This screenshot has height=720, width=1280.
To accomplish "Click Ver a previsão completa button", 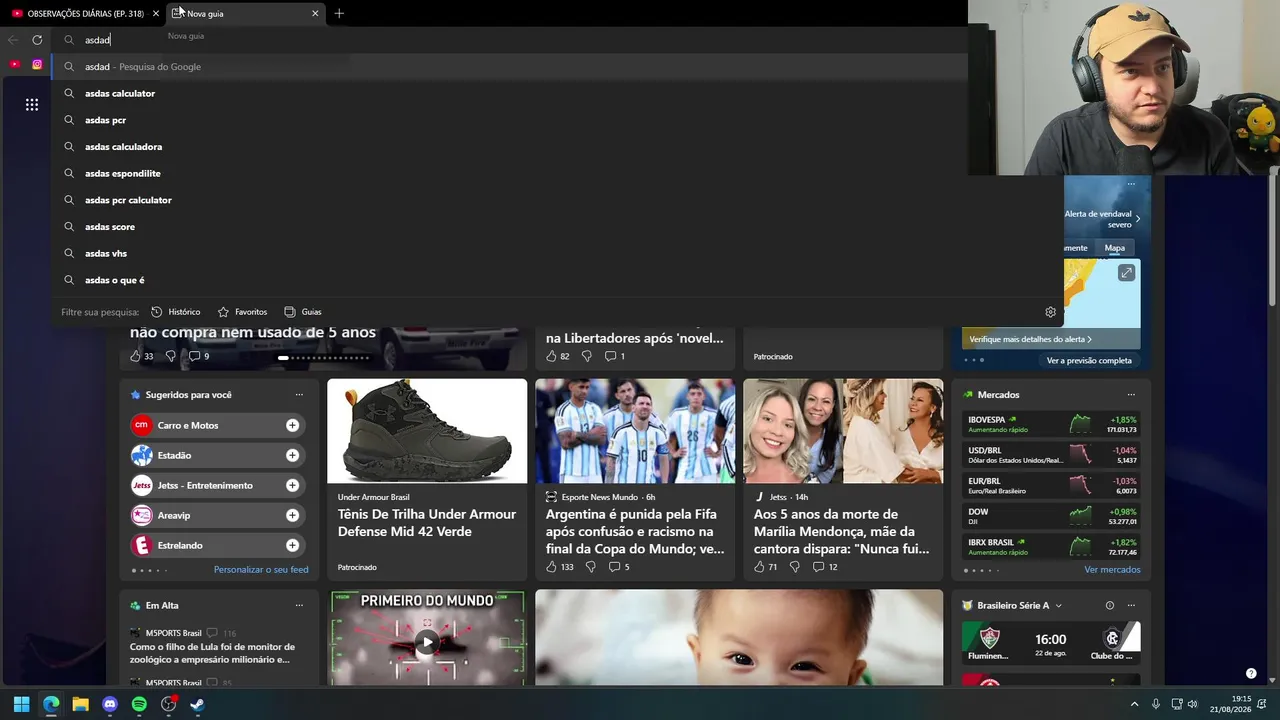I will 1089,360.
